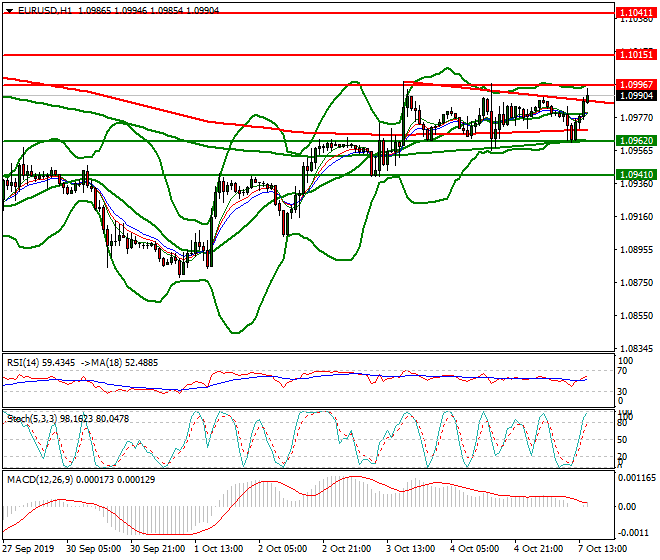The width and height of the screenshot is (660, 560).
Task: Select the 1.09410 green support label
Action: point(636,174)
